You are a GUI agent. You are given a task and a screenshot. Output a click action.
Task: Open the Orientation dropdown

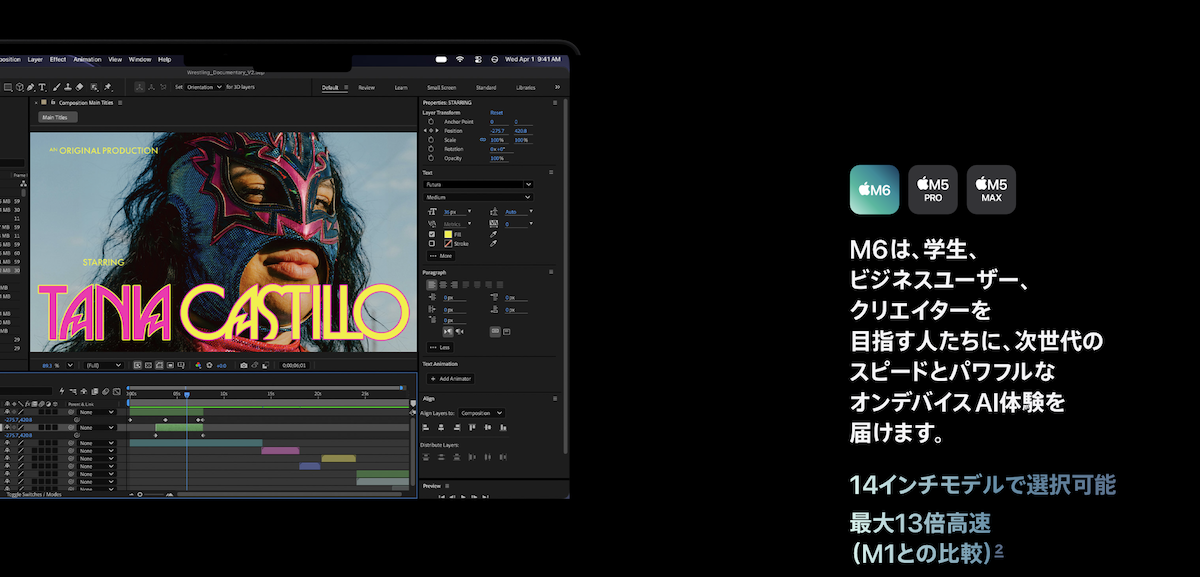204,87
